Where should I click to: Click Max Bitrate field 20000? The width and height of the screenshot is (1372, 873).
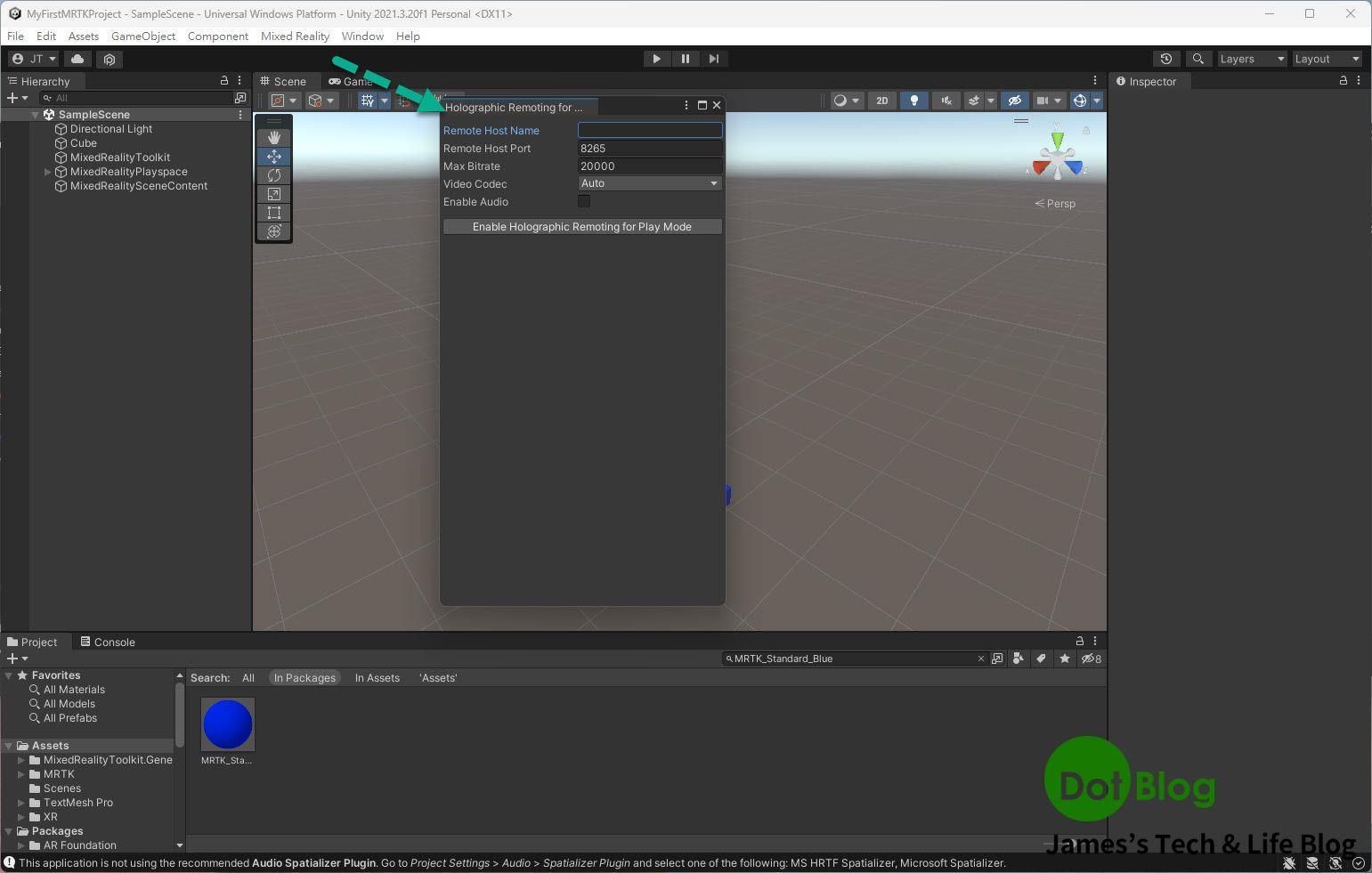(x=650, y=166)
